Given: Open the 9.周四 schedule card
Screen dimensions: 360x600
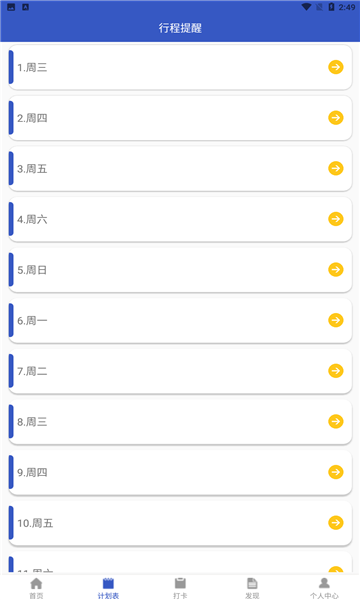Looking at the screenshot, I should pos(180,472).
